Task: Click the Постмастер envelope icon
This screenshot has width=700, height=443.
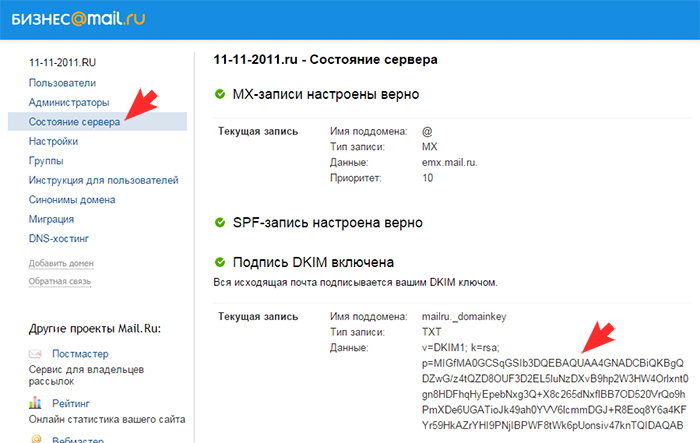Action: [x=35, y=354]
